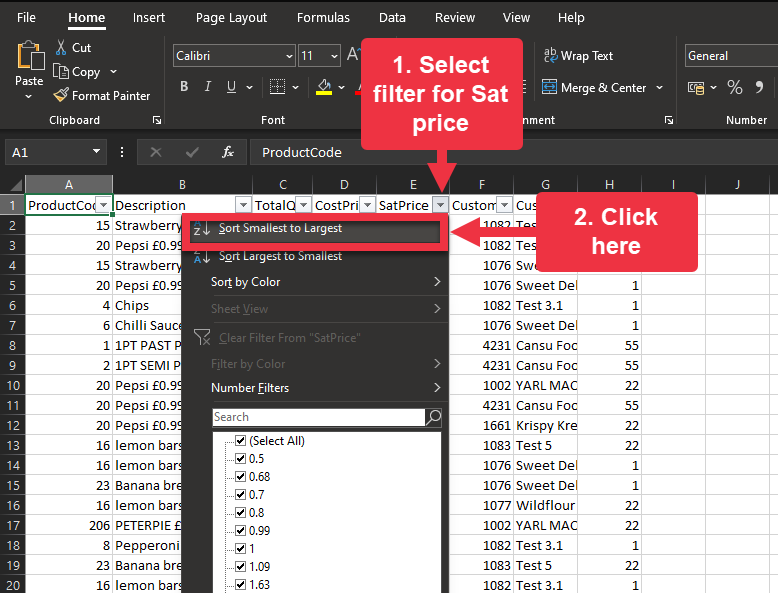Click the formula bar Enter checkmark icon
The height and width of the screenshot is (593, 778).
point(192,152)
